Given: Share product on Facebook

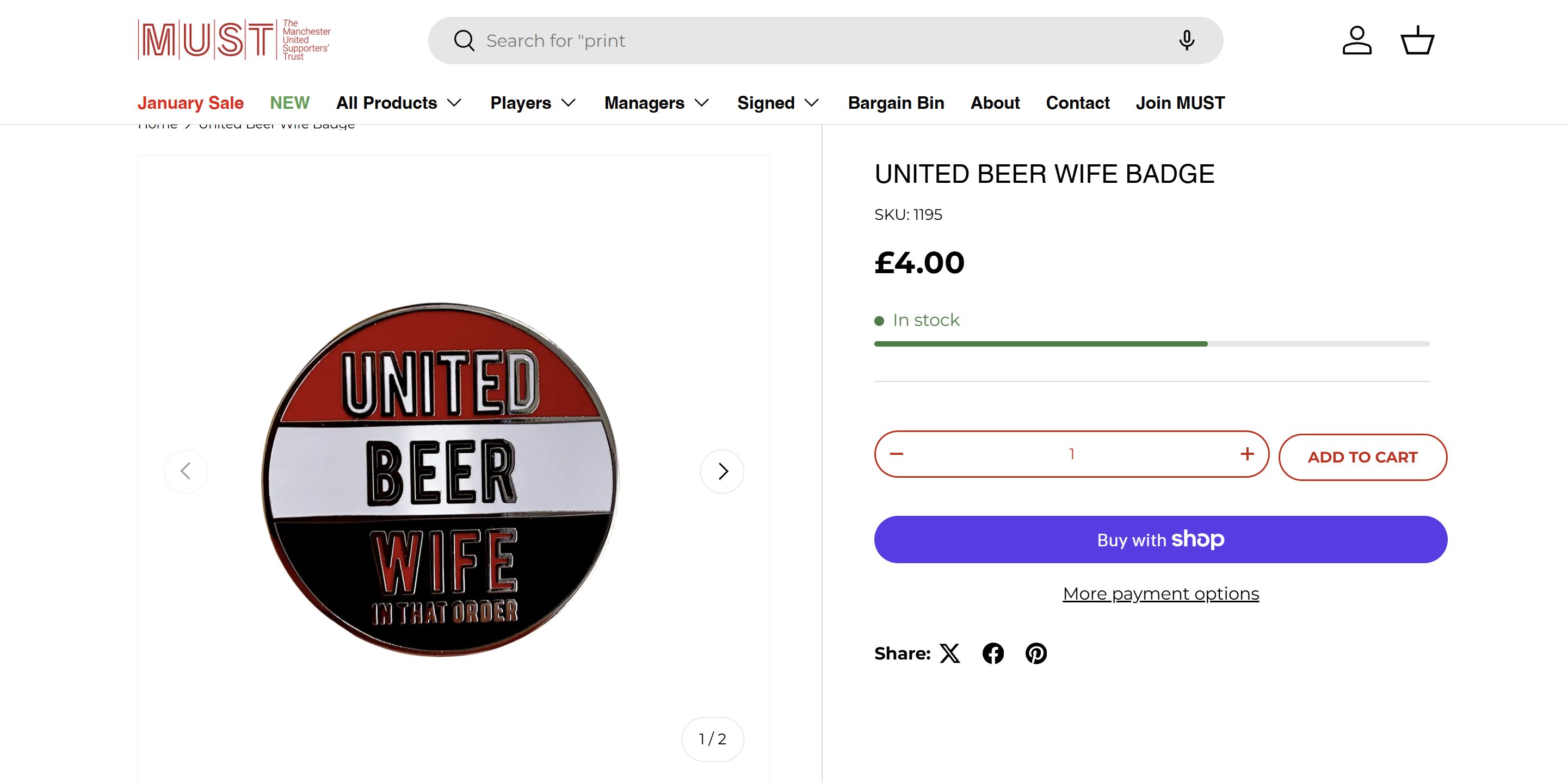Looking at the screenshot, I should pos(993,653).
